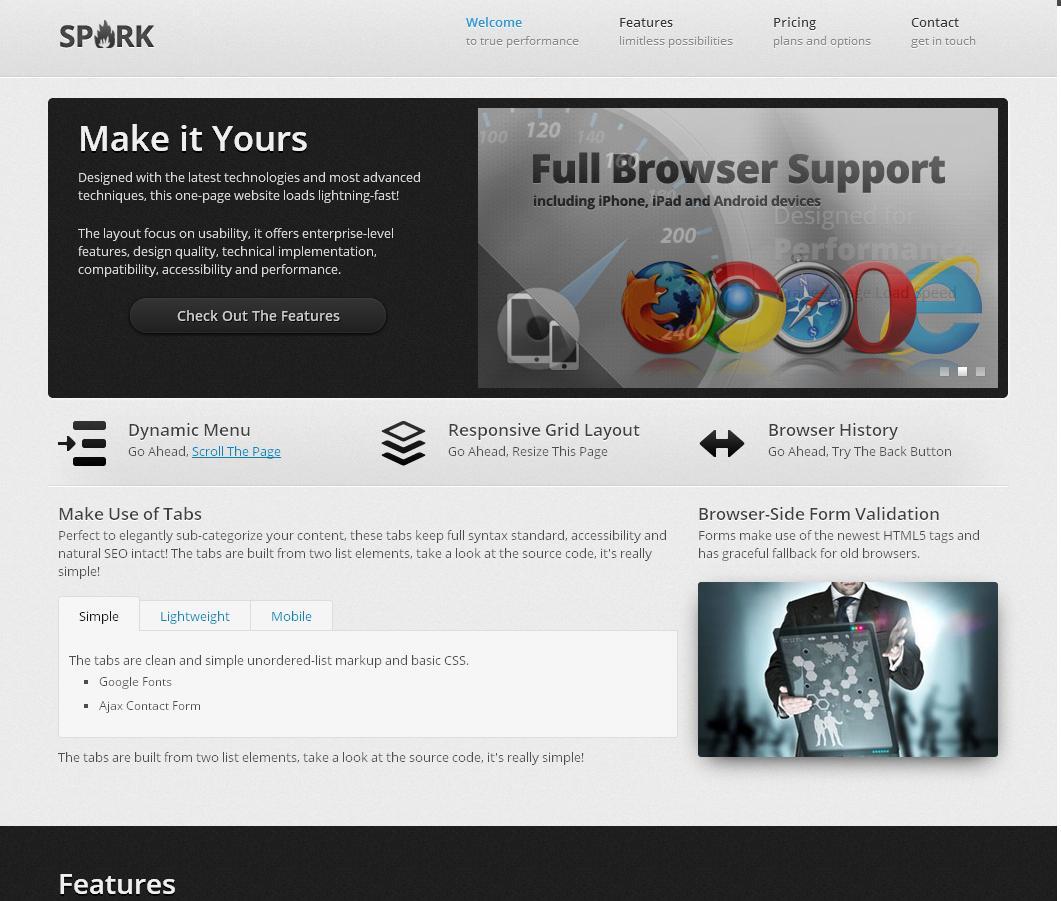This screenshot has width=1061, height=901.
Task: Click 'including iPhone, iPad and Android devices' caption
Action: click(x=677, y=201)
